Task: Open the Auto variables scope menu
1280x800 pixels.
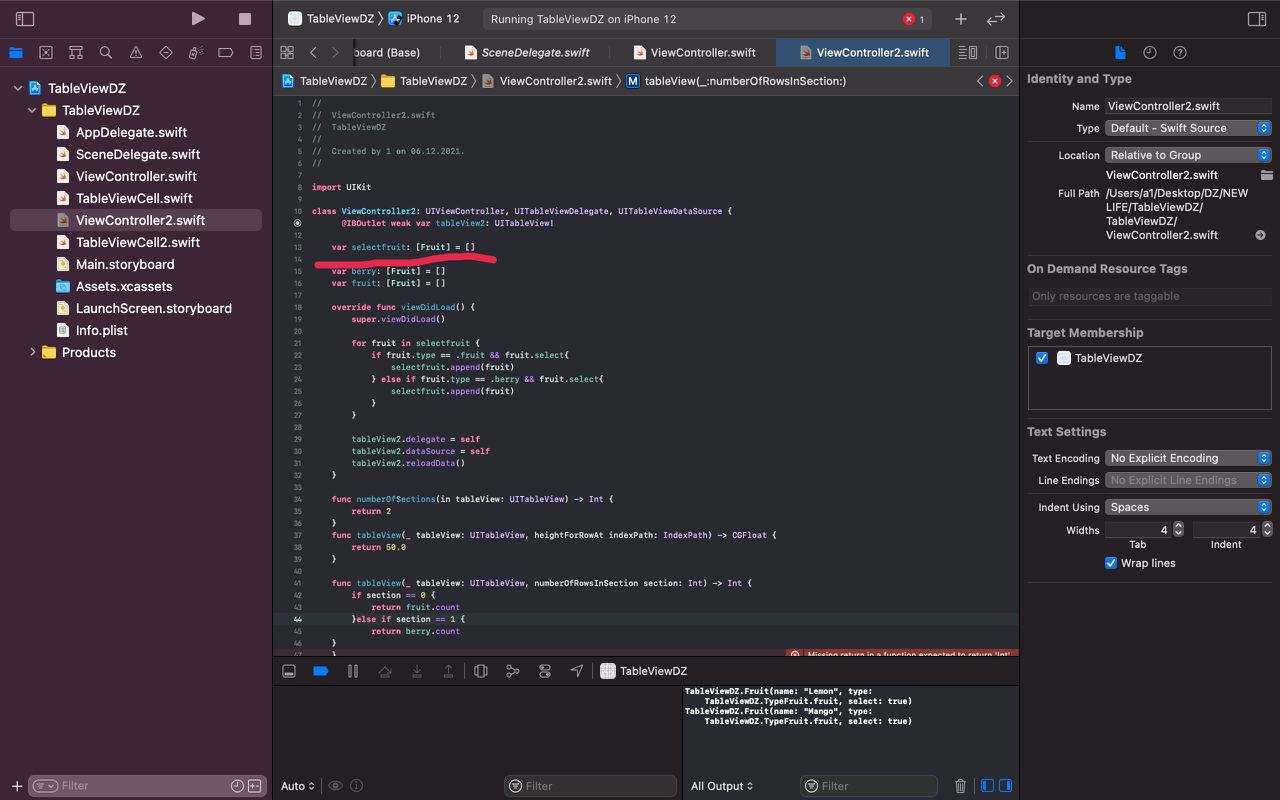Action: (298, 786)
